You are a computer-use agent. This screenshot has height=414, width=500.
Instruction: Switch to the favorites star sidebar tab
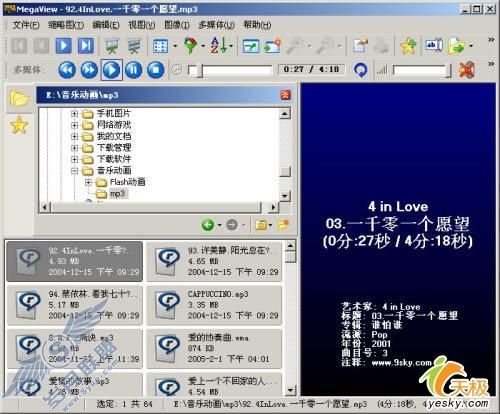19,125
